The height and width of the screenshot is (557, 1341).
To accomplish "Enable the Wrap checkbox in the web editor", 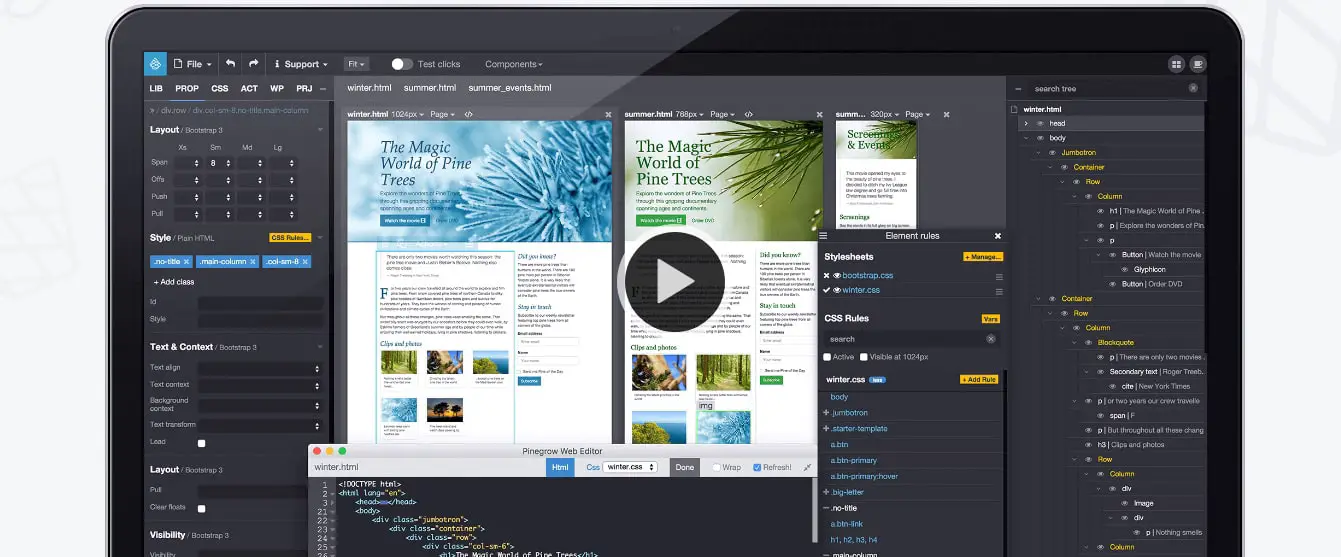I will [x=716, y=467].
